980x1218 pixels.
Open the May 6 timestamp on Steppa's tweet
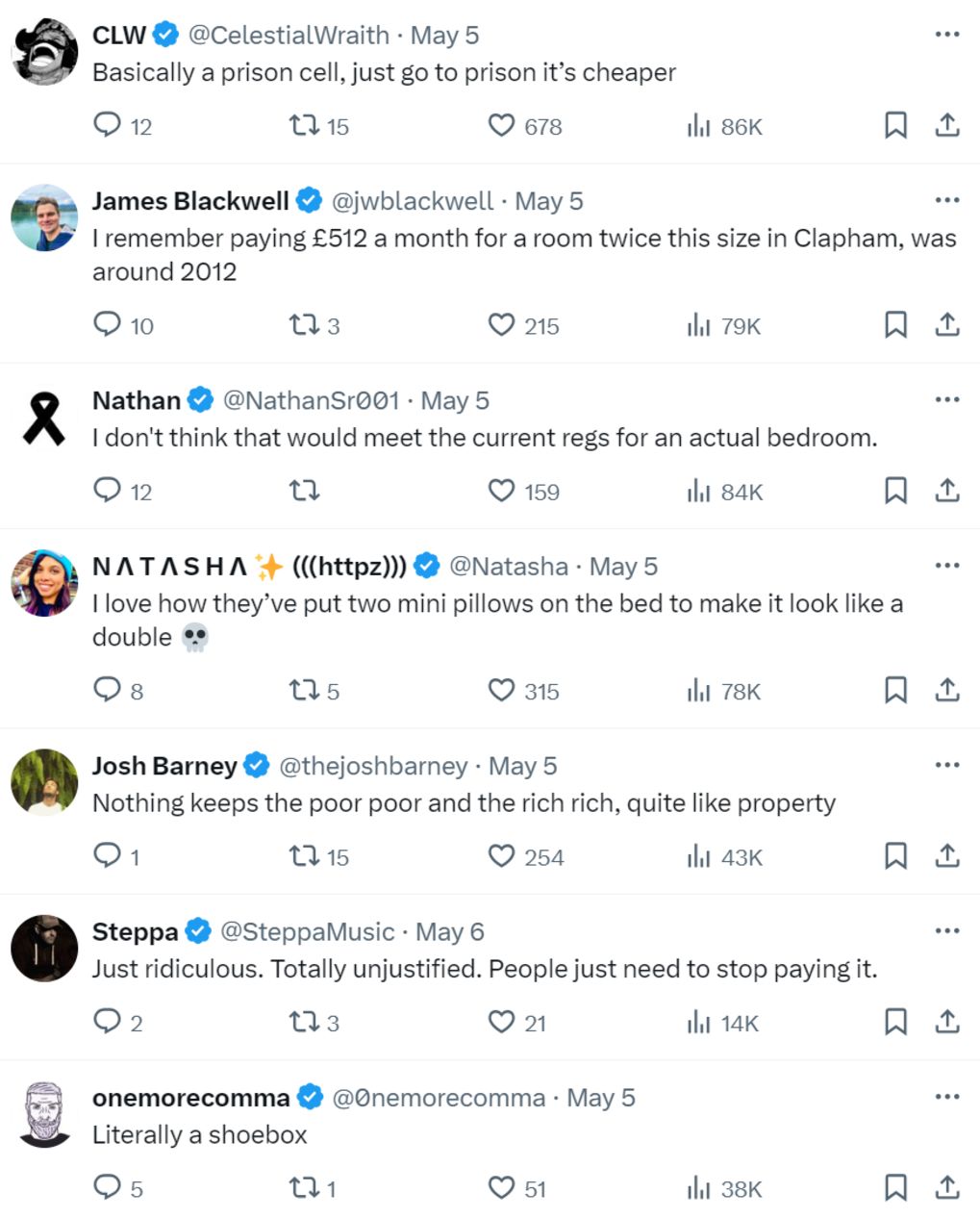pos(449,931)
